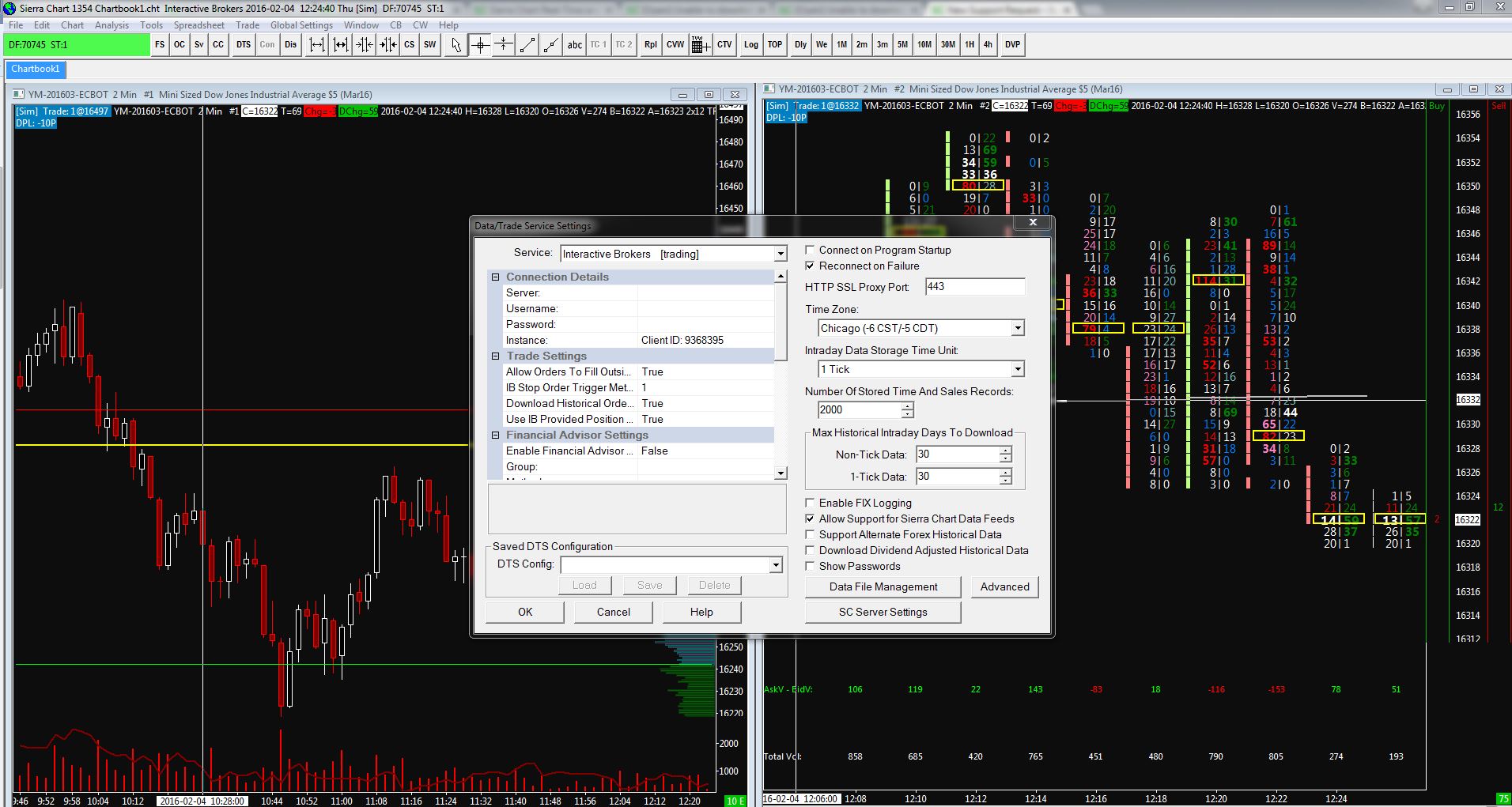Select the line drawing tool

click(x=527, y=45)
